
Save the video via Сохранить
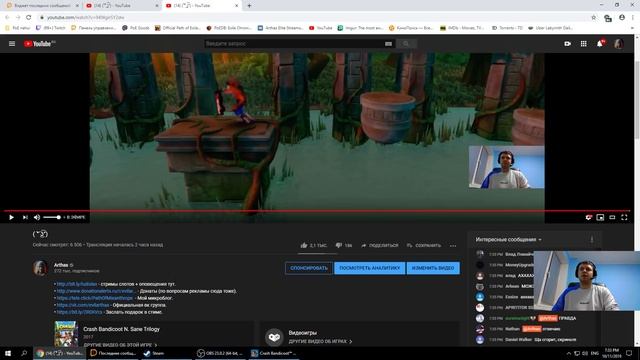424,245
